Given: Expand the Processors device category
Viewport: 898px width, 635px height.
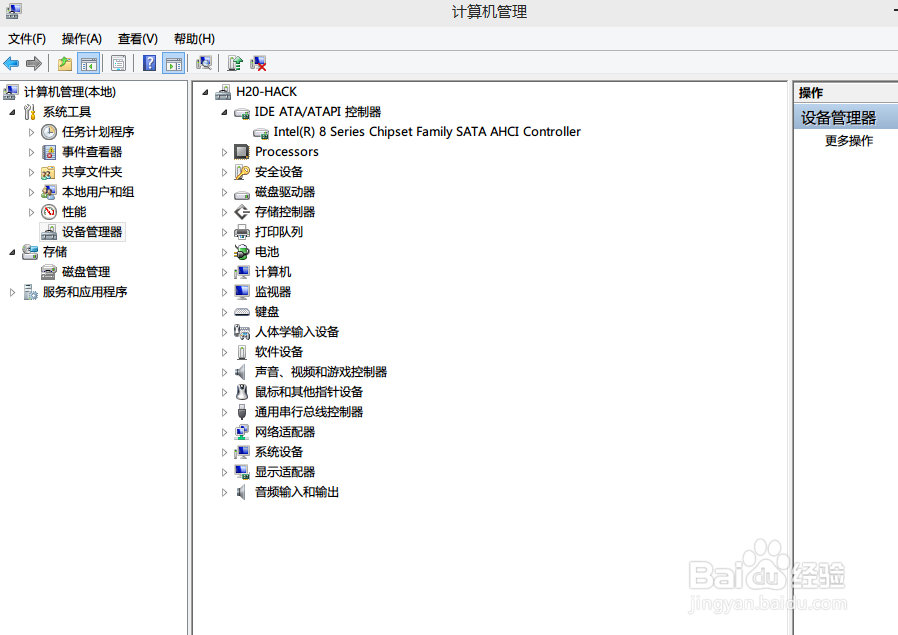Looking at the screenshot, I should pos(224,152).
